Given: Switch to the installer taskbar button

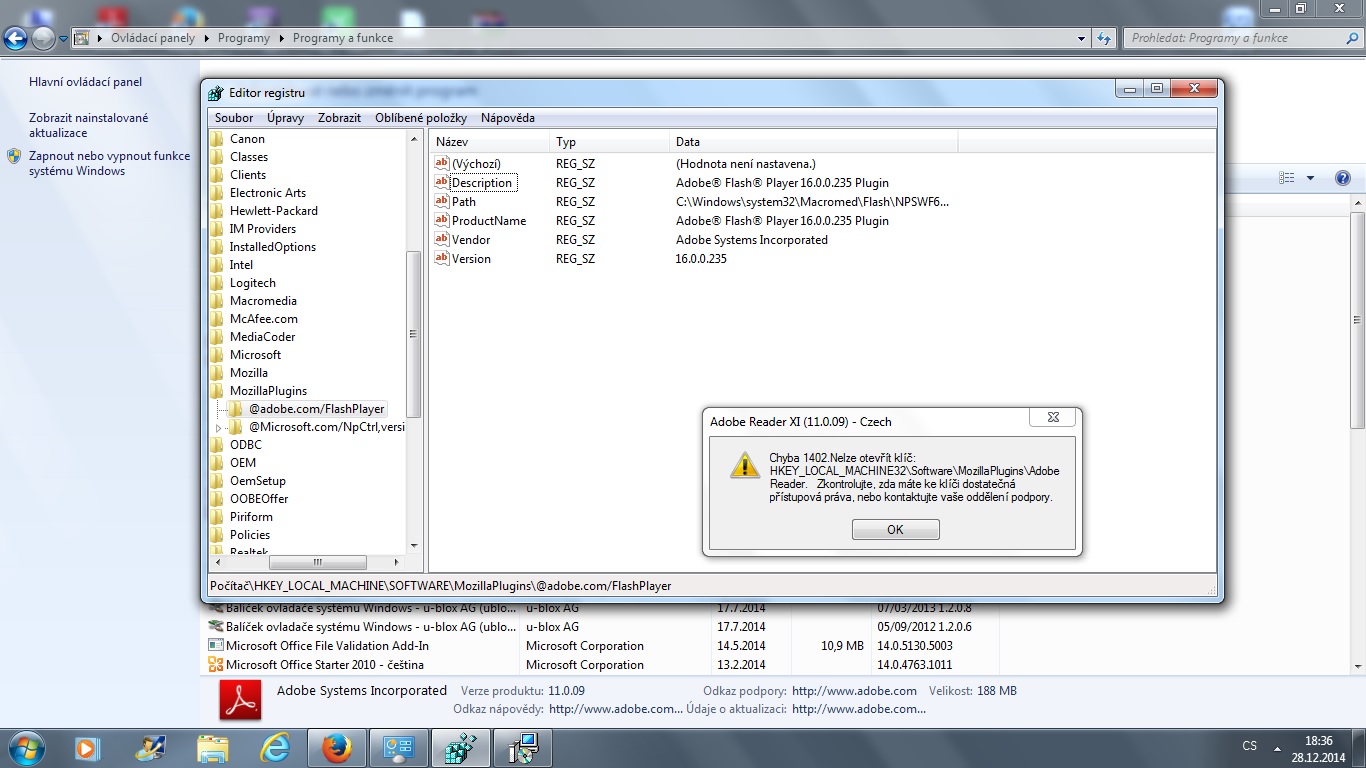Looking at the screenshot, I should pos(523,748).
